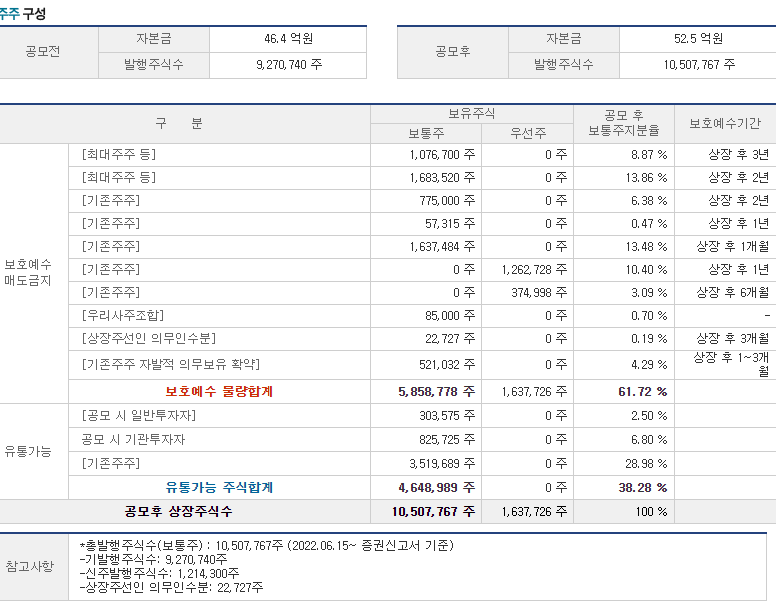Select the 374,998 주 preferred shares cell
The width and height of the screenshot is (776, 608).
528,292
